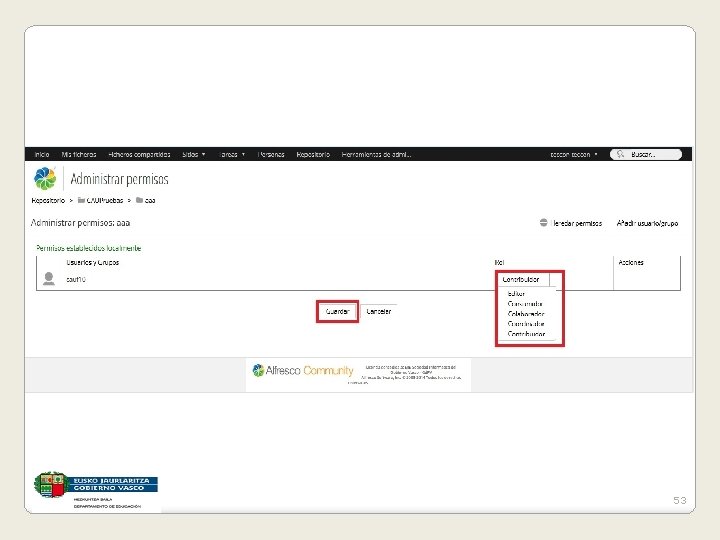Select Colaborador from the role list
This screenshot has height=540, width=720.
click(x=526, y=314)
